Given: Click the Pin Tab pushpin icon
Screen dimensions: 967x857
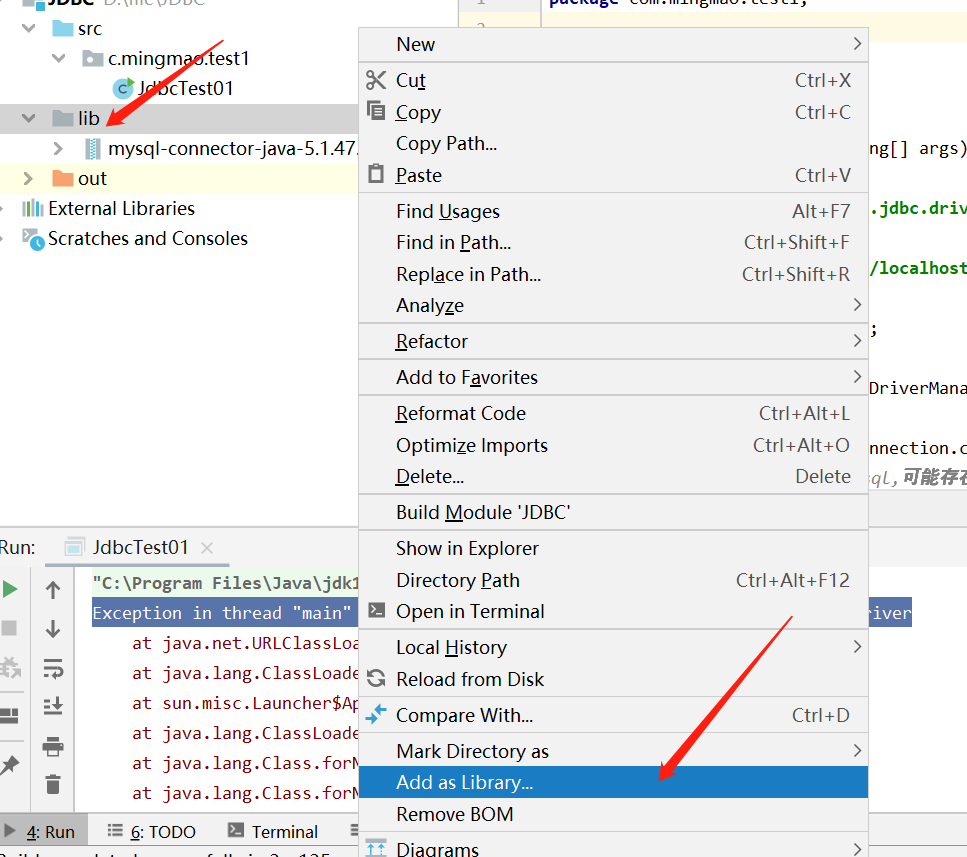Looking at the screenshot, I should (10, 765).
